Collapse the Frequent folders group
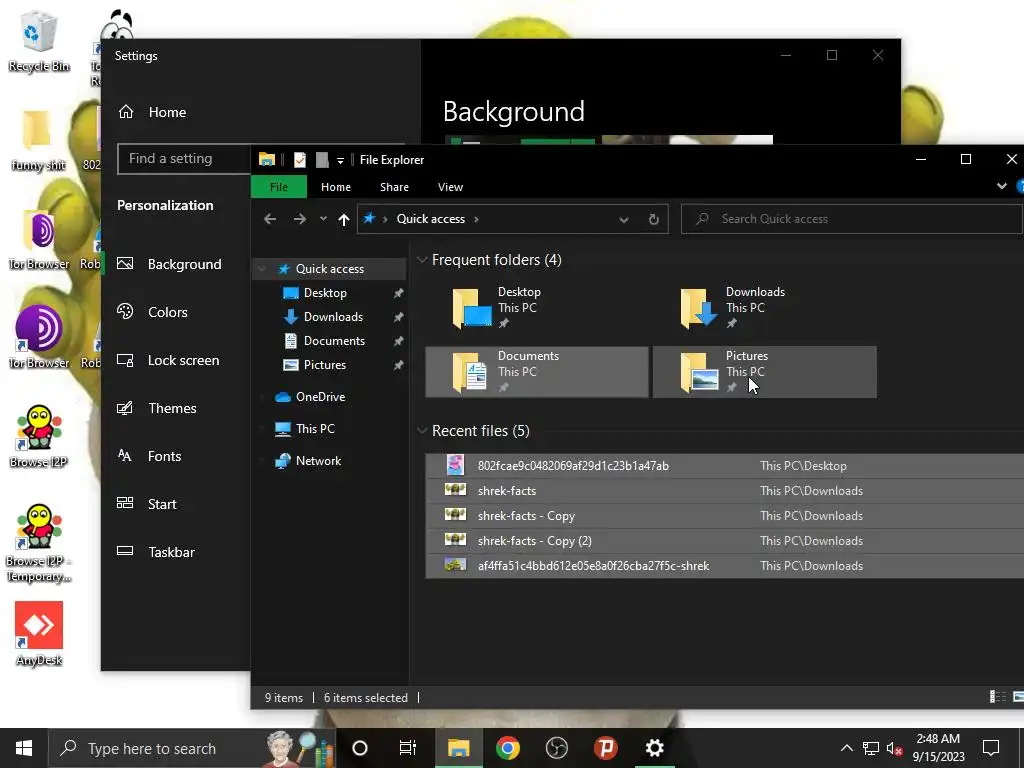 (x=422, y=260)
